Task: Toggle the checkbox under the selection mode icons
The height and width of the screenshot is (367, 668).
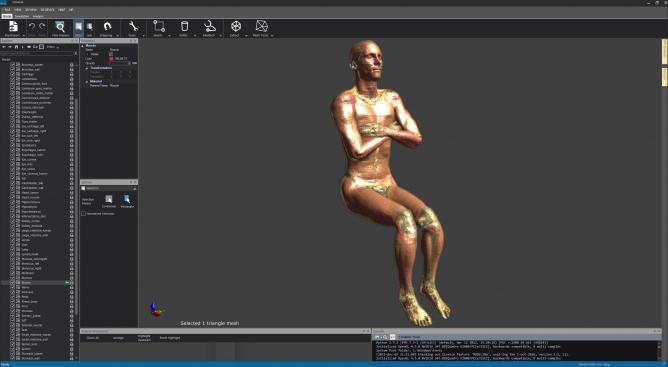Action: click(84, 214)
